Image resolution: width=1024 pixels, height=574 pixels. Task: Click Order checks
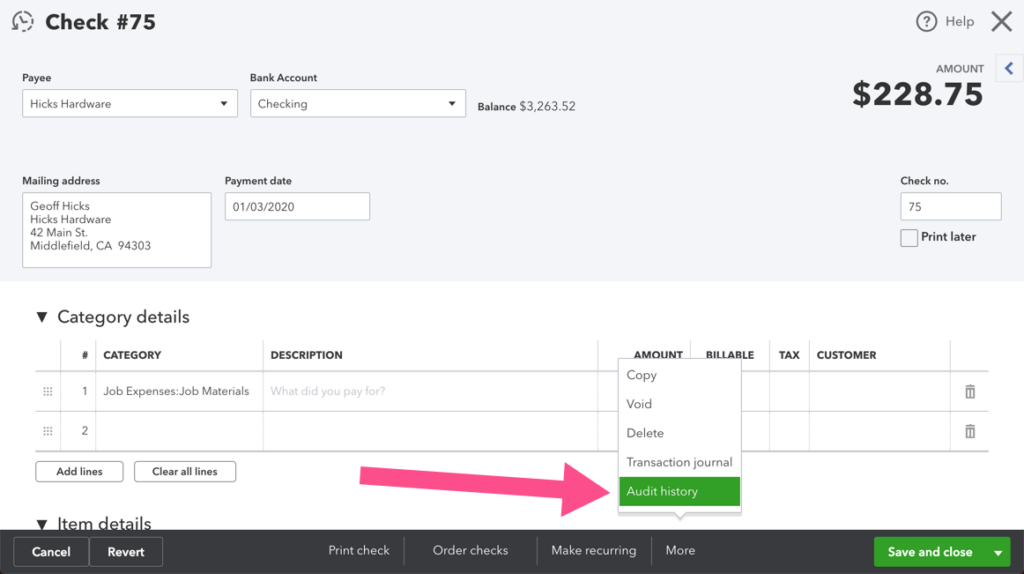tap(470, 550)
